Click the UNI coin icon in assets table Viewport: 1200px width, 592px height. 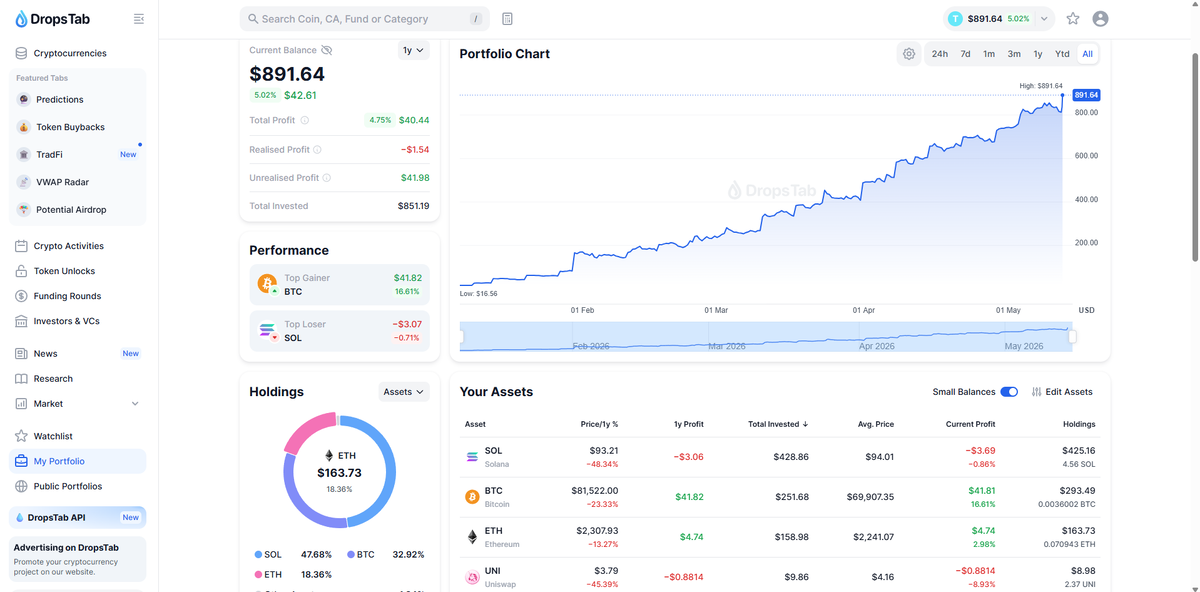[472, 577]
